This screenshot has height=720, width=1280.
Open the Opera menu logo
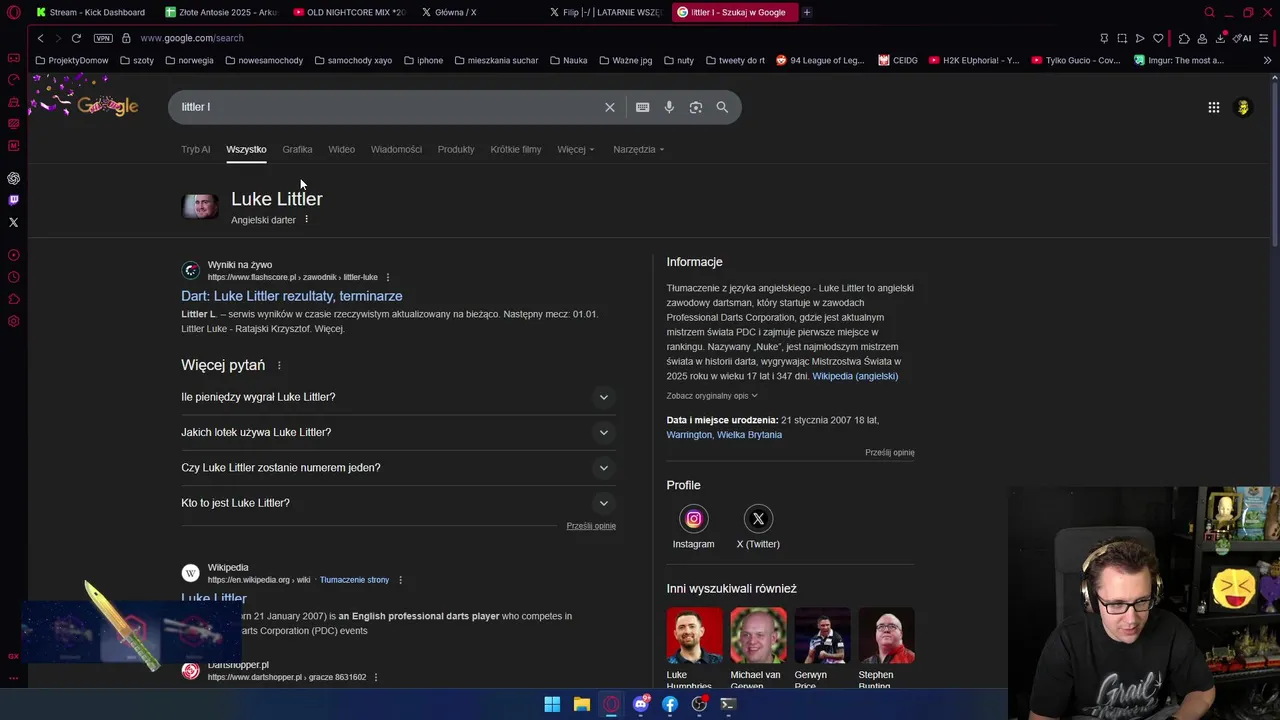(13, 12)
